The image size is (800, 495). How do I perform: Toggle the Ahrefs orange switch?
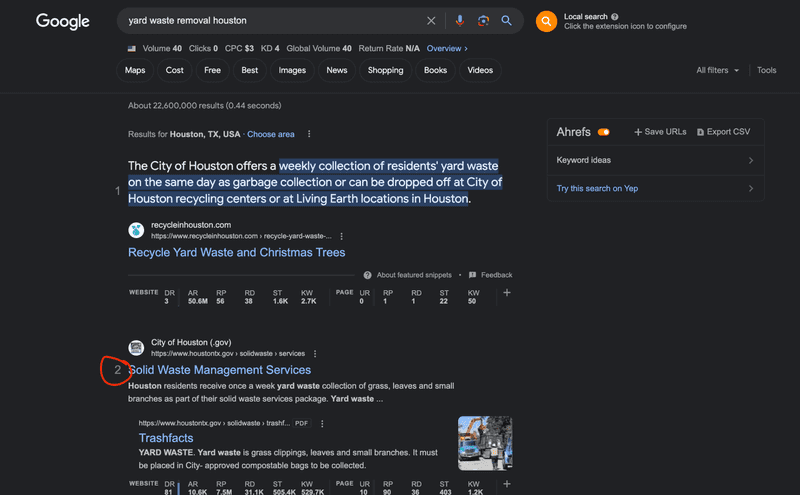pos(604,132)
